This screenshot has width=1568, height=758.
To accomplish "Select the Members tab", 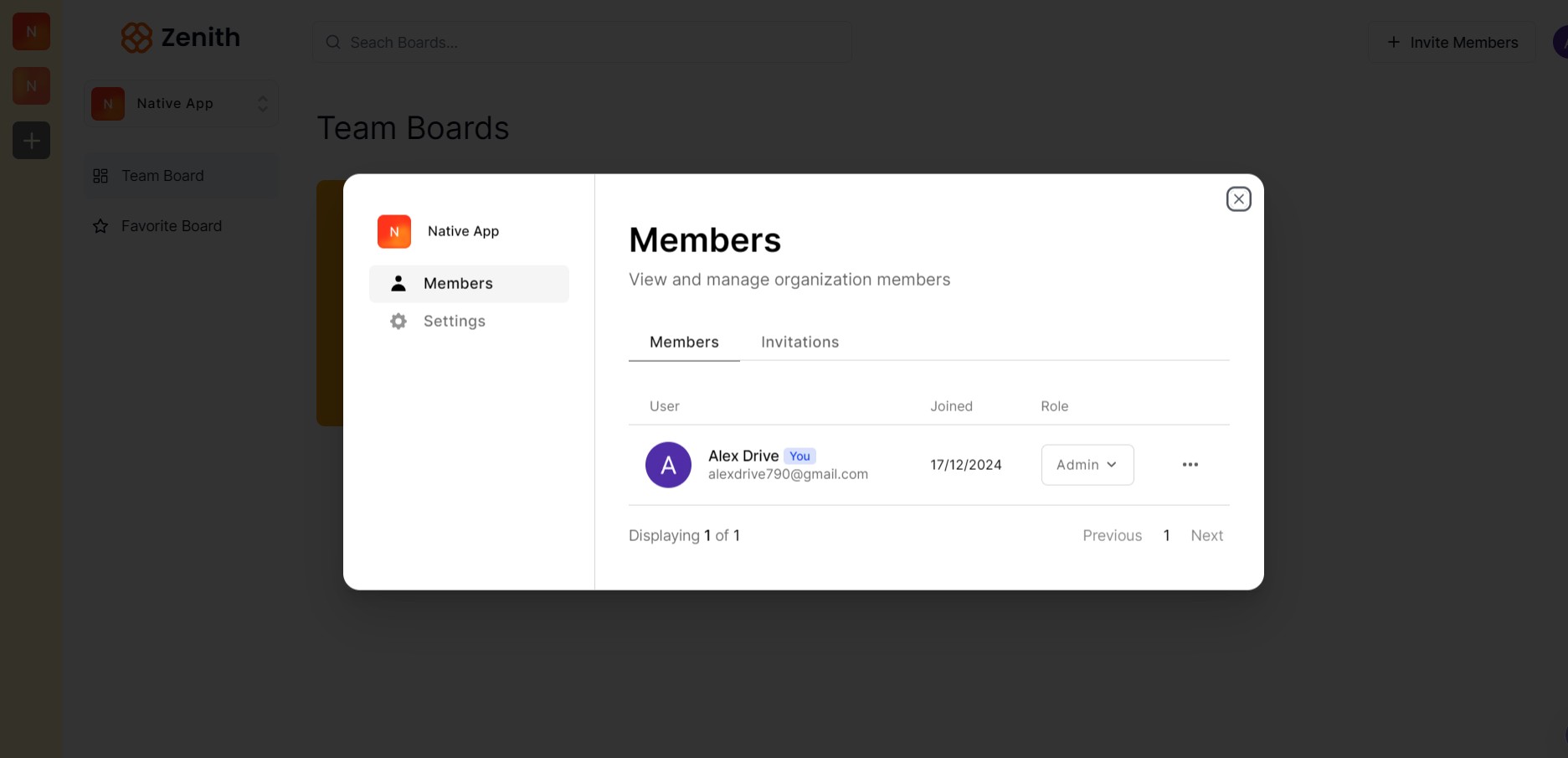I will [x=684, y=343].
